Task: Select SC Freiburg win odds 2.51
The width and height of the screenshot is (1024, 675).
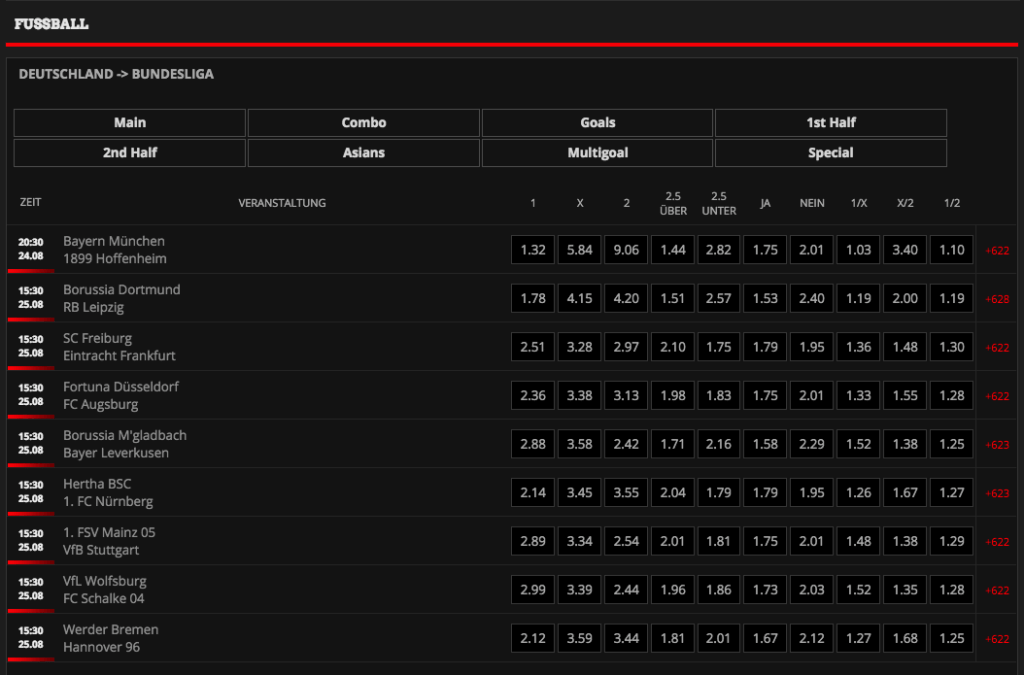Action: (533, 347)
